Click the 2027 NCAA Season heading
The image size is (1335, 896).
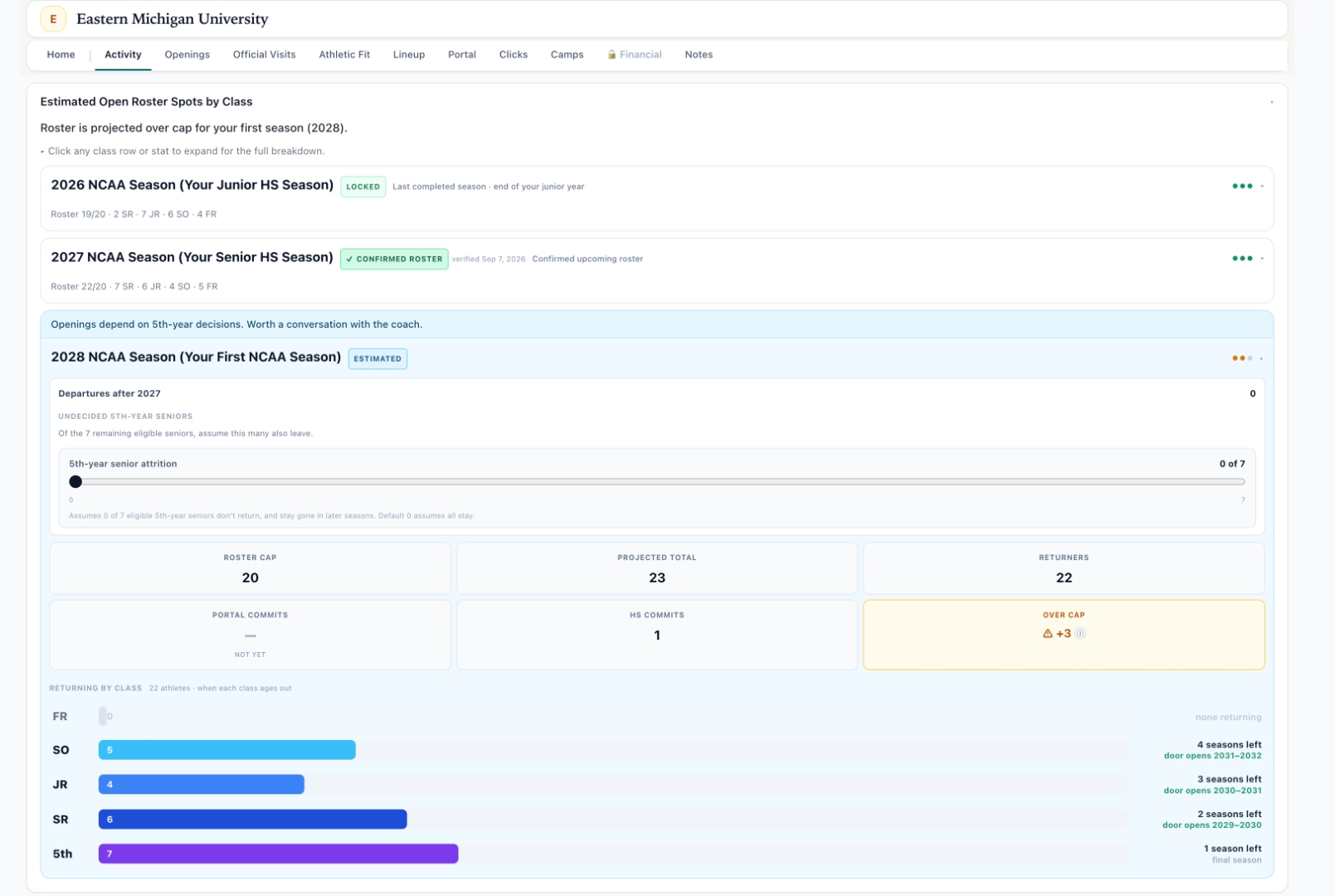click(192, 257)
